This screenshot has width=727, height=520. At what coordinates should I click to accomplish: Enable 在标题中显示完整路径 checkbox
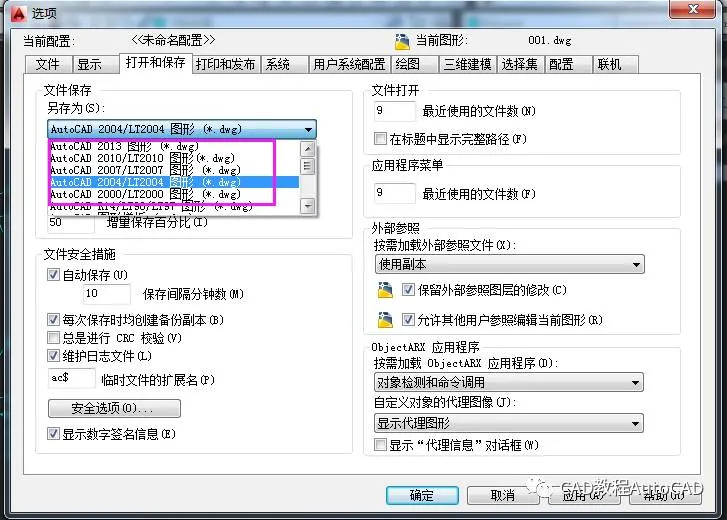click(x=380, y=139)
